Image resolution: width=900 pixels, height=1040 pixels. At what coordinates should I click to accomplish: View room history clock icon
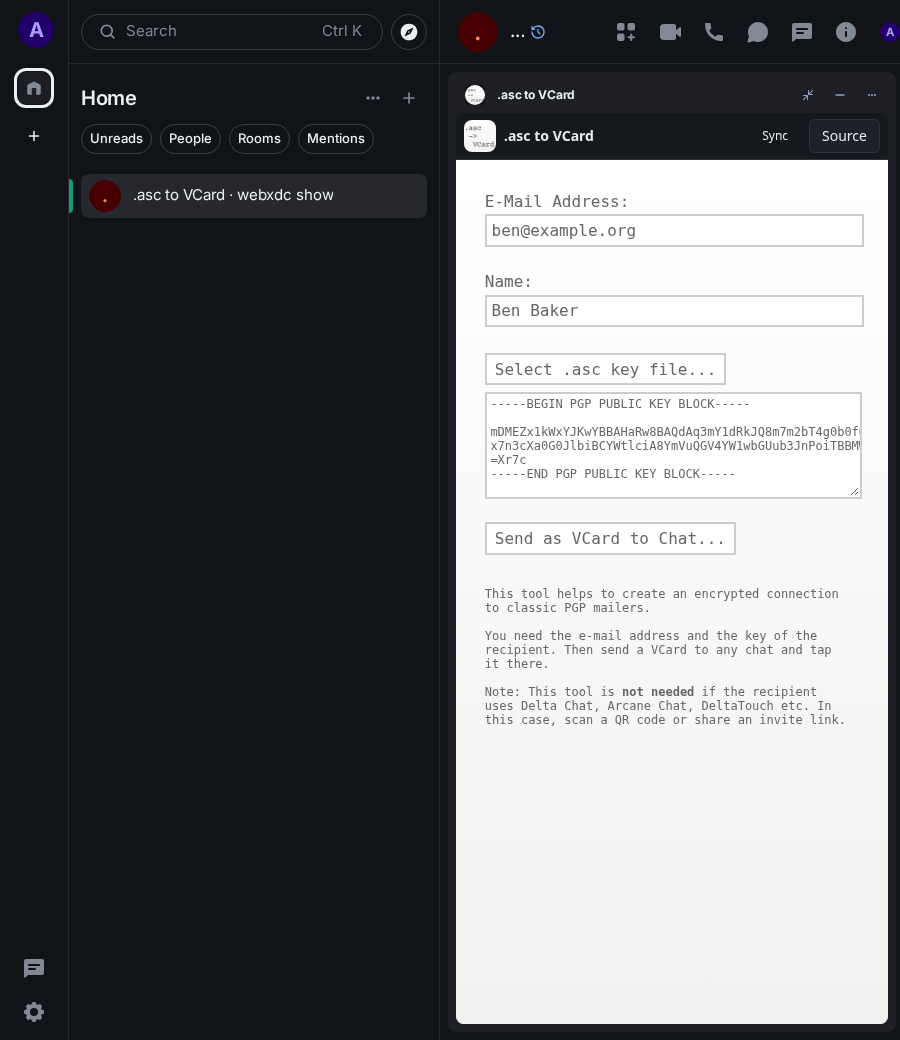tap(538, 32)
